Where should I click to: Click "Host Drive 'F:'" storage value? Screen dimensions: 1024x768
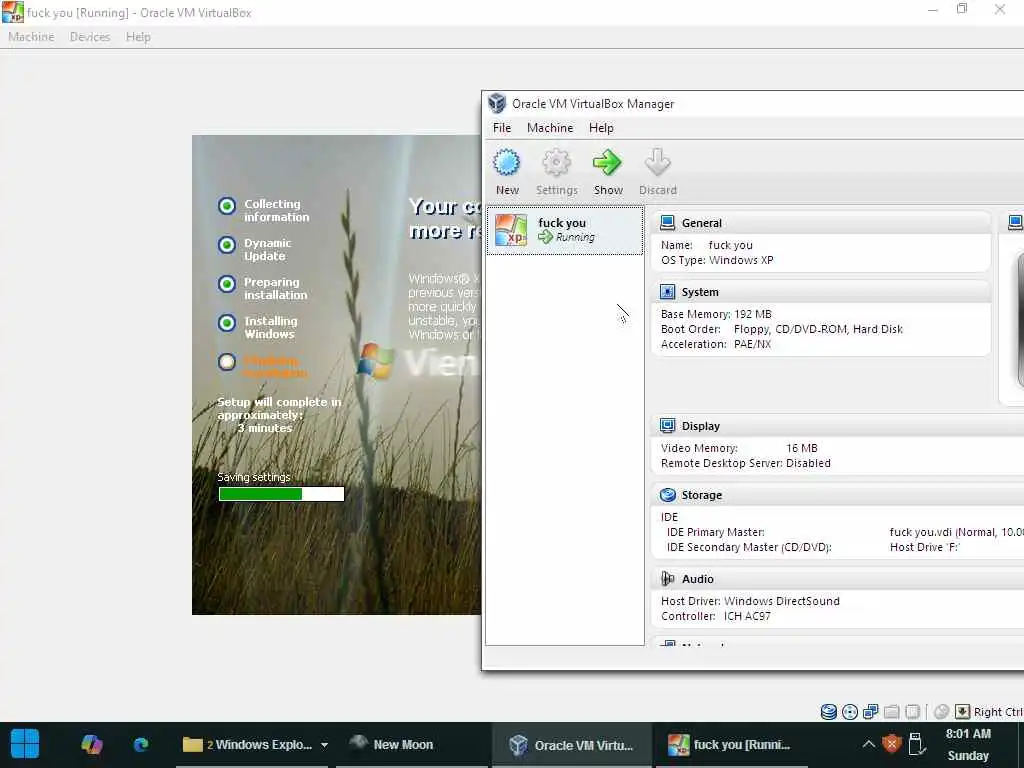pyautogui.click(x=924, y=547)
